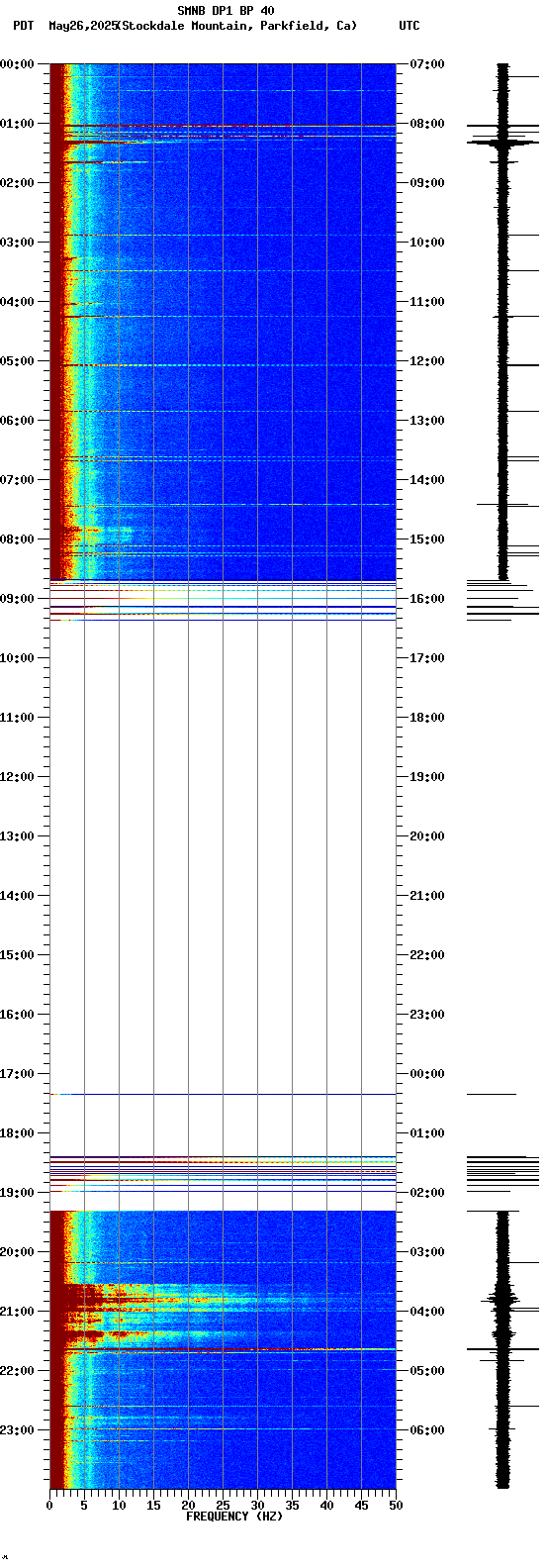Viewport: 546px width, 1568px height.
Task: Click the broadband event line near 05:00 PDT
Action: 223,365
